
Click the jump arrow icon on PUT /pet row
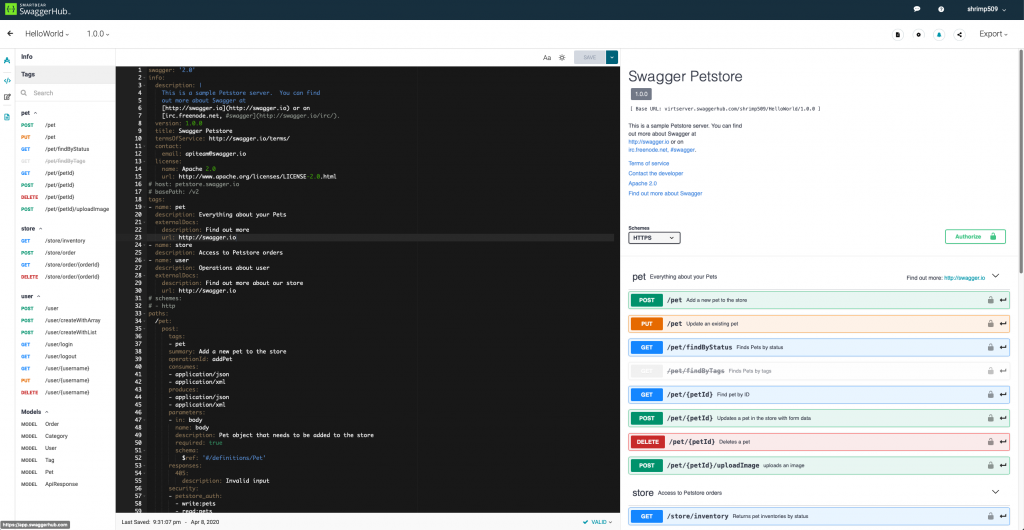pos(1003,324)
